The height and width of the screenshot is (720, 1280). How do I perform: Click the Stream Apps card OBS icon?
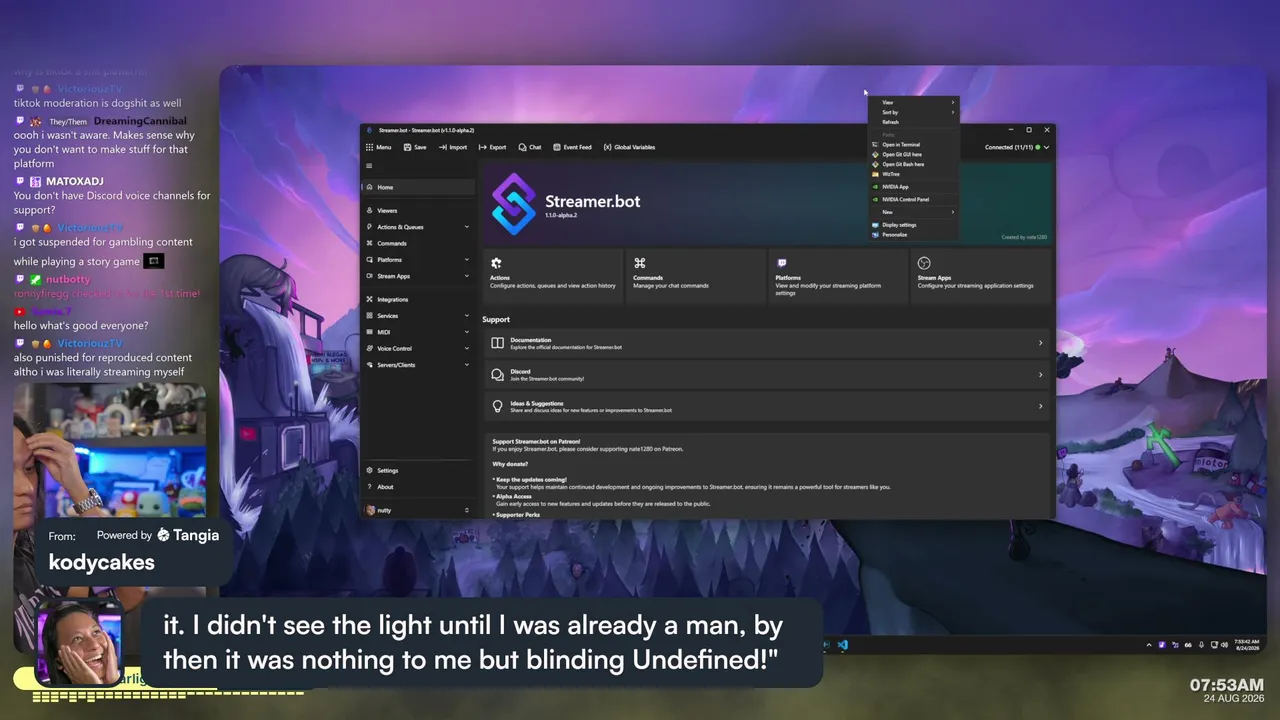924,263
